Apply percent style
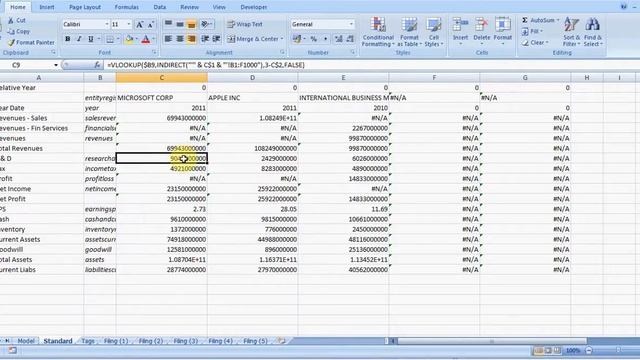This screenshot has width=640, height=360. 313,39
